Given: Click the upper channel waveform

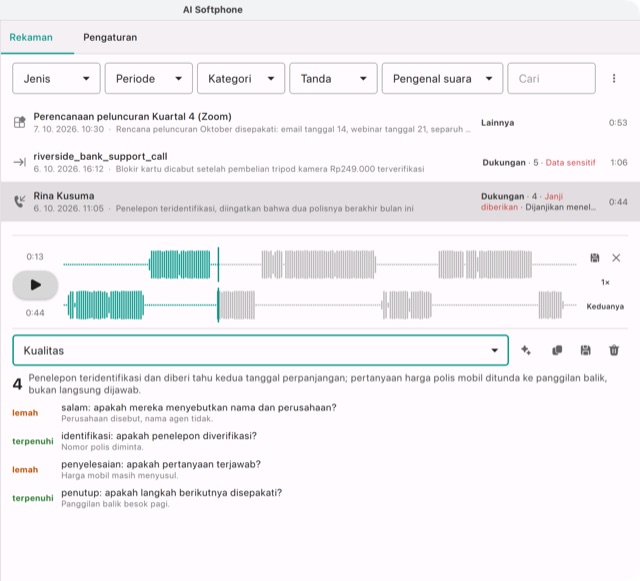Looking at the screenshot, I should click(320, 265).
